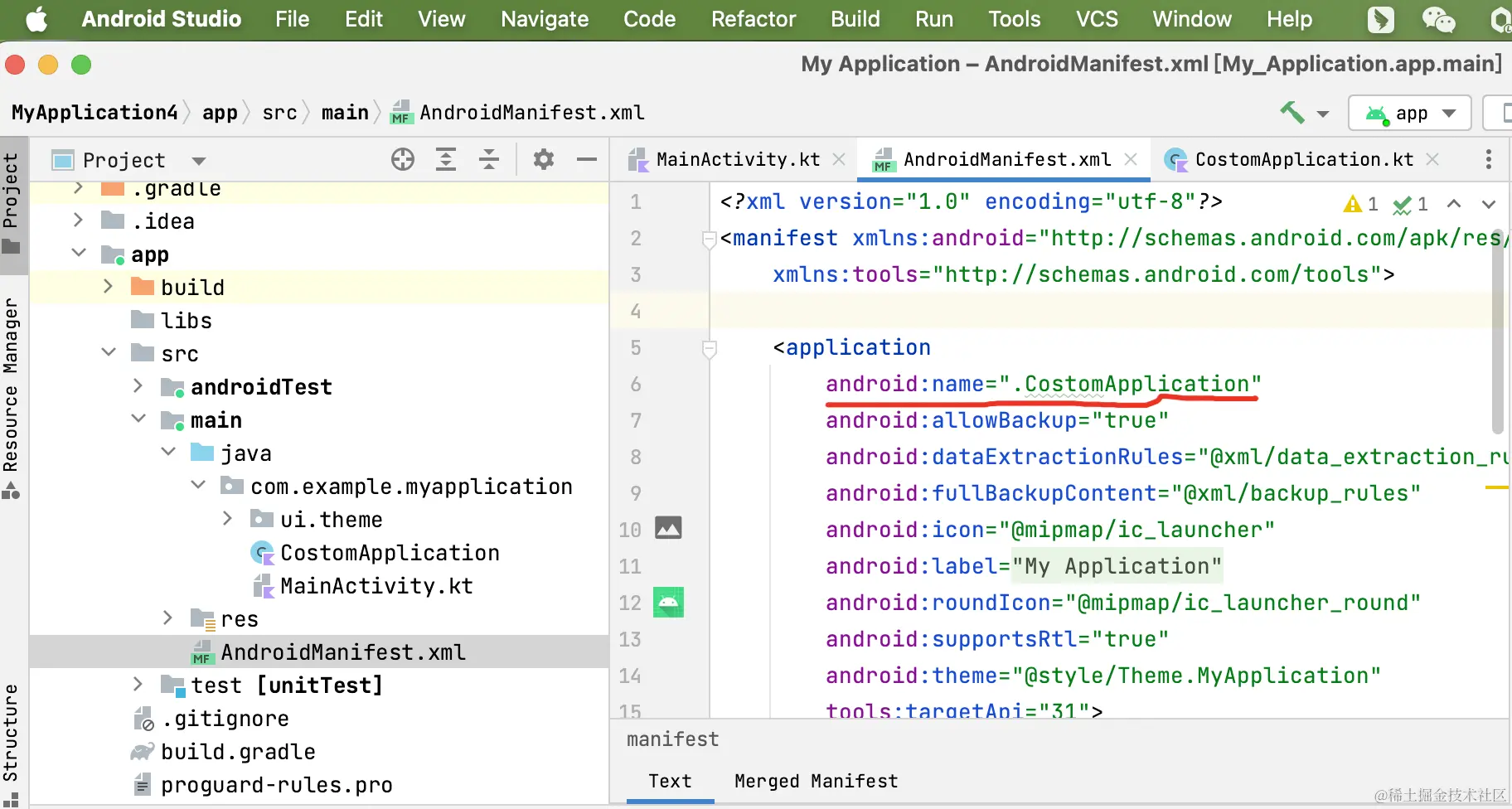Click the locate-in-project target icon
The image size is (1512, 809).
(403, 159)
